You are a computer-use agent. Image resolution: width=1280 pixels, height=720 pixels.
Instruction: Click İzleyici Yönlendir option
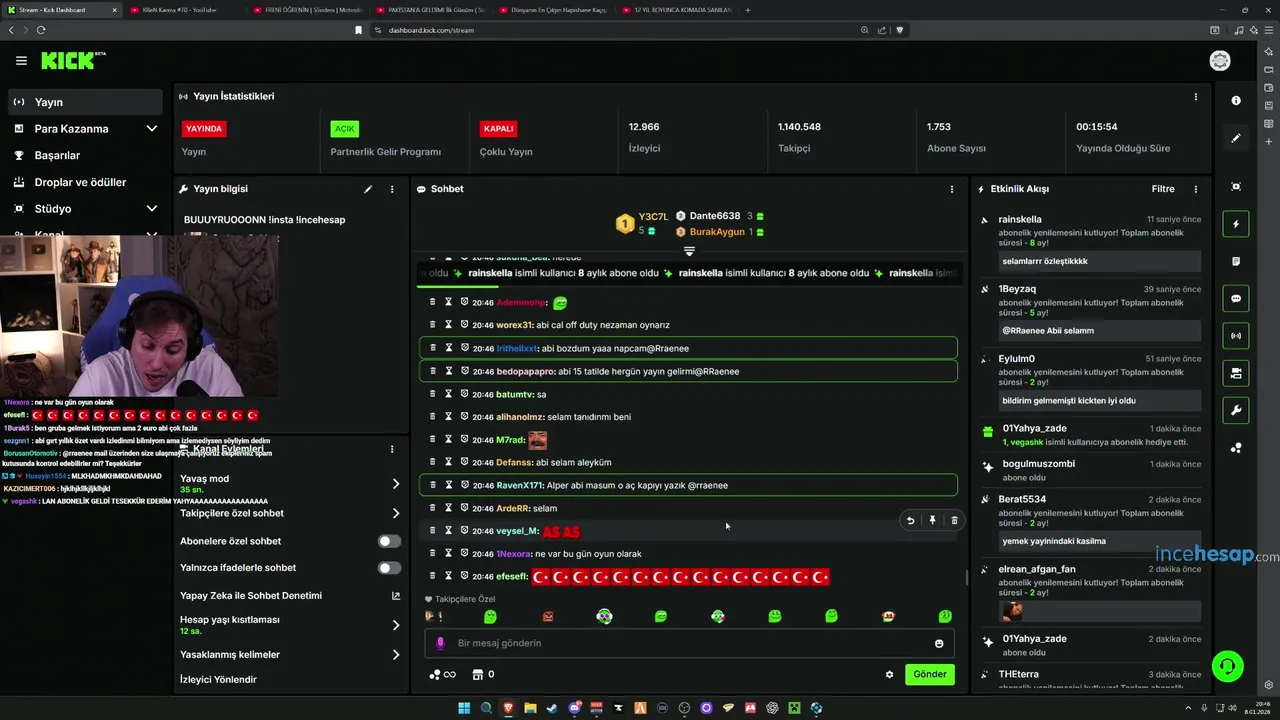pyautogui.click(x=218, y=680)
